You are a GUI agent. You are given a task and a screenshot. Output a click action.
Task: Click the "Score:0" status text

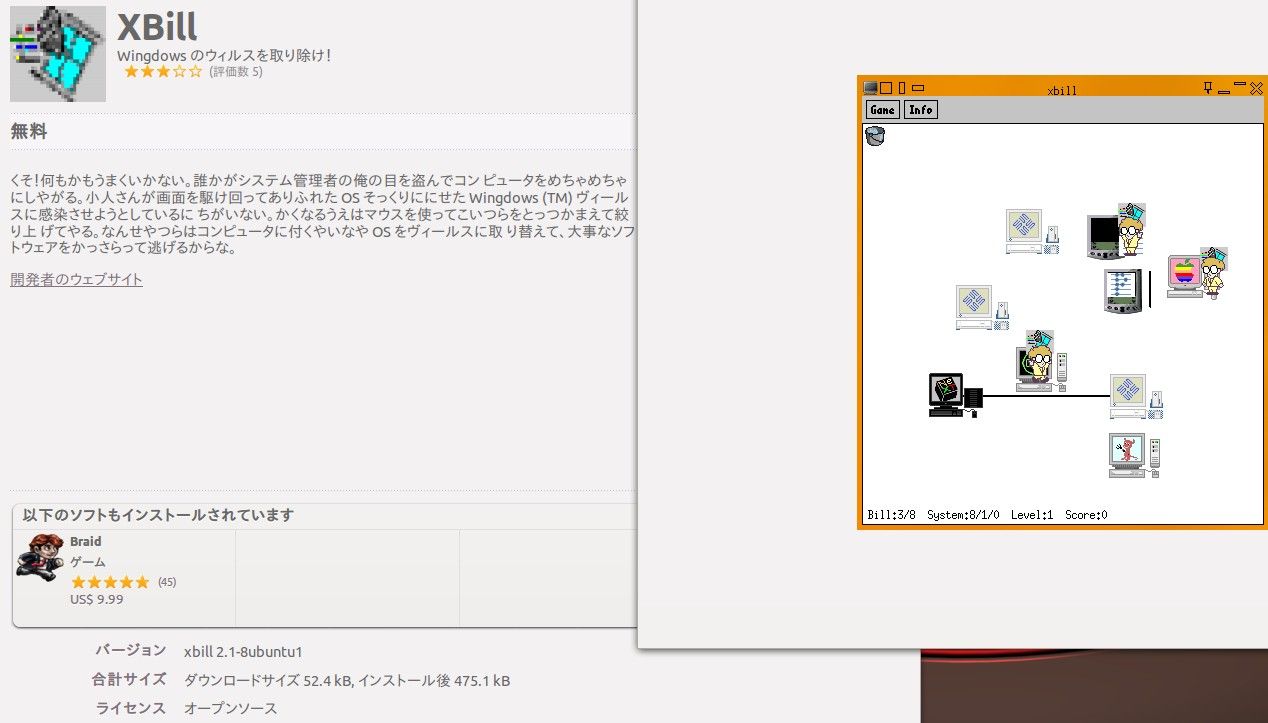pos(1086,516)
